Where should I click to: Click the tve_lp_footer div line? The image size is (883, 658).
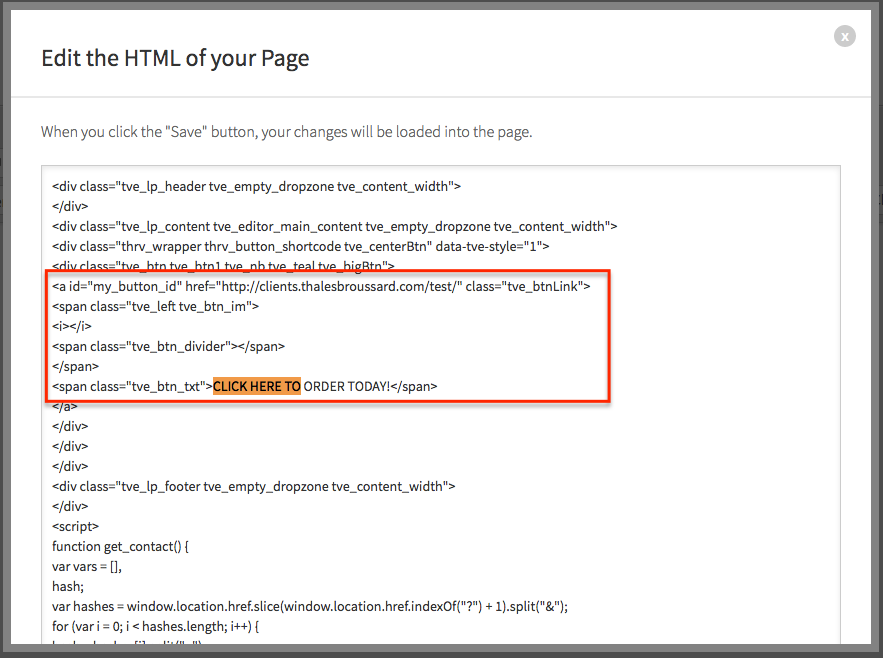[x=253, y=487]
